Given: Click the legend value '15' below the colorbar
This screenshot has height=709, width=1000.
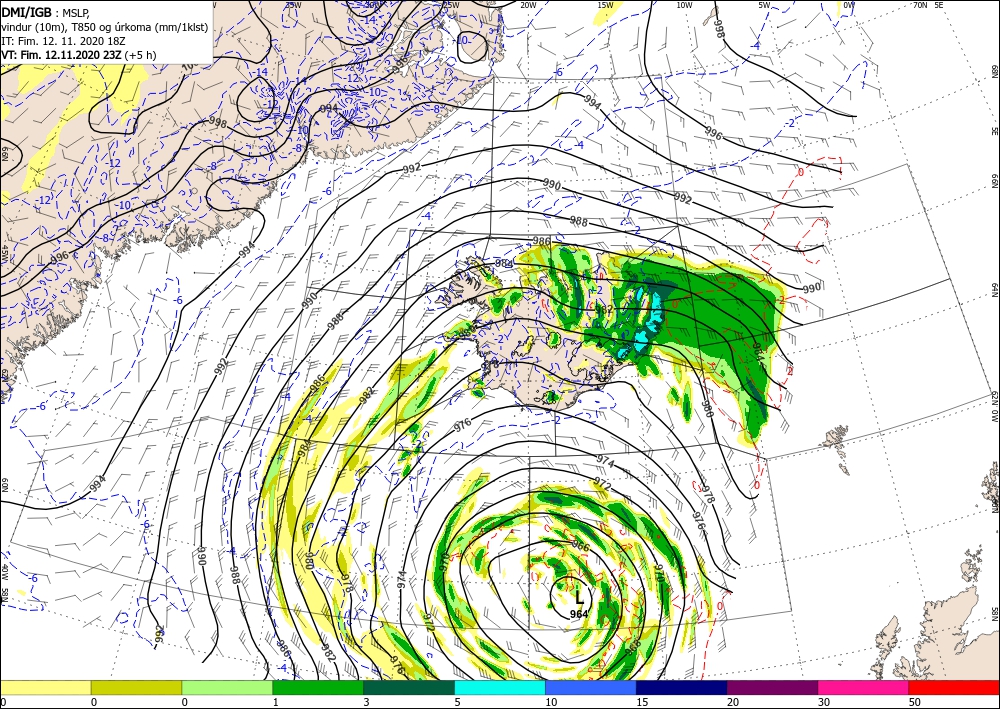Looking at the screenshot, I should 642,702.
